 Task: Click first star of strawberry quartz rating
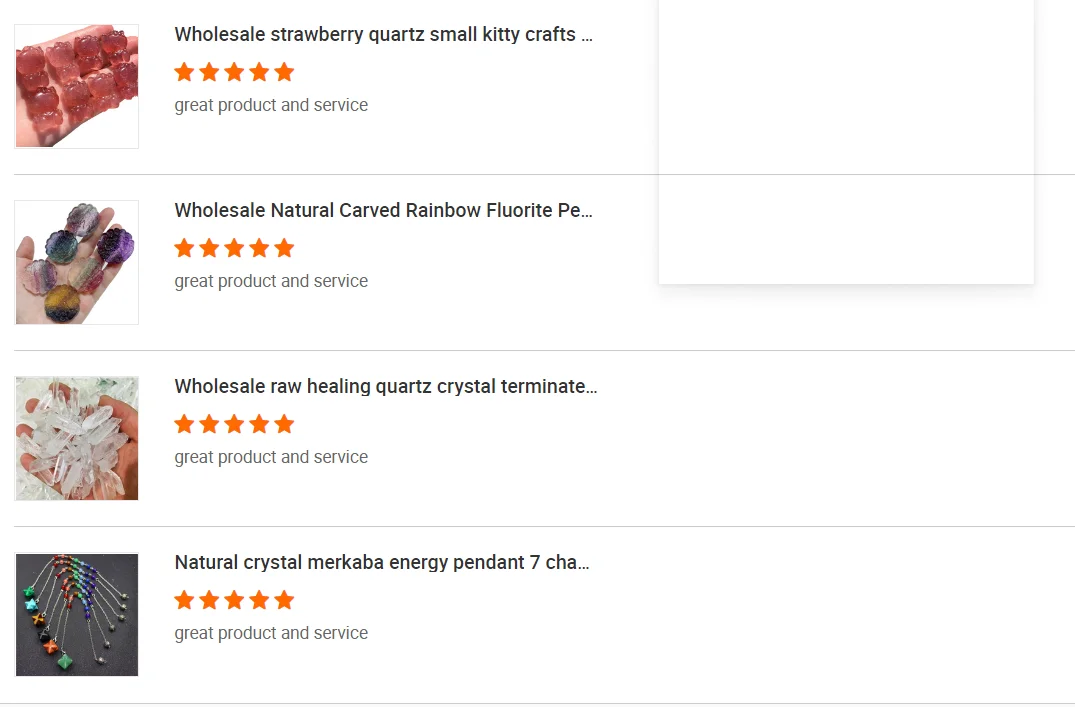184,72
